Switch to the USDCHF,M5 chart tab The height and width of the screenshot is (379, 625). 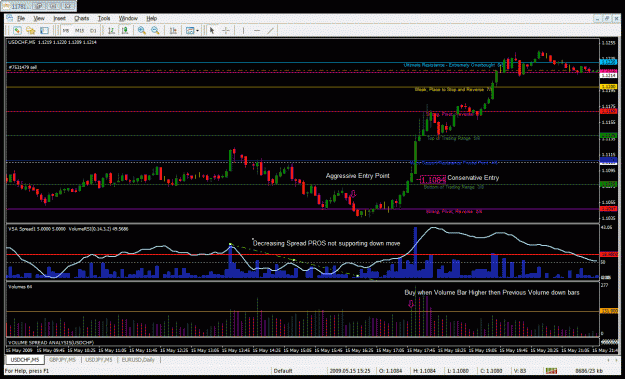pos(25,360)
